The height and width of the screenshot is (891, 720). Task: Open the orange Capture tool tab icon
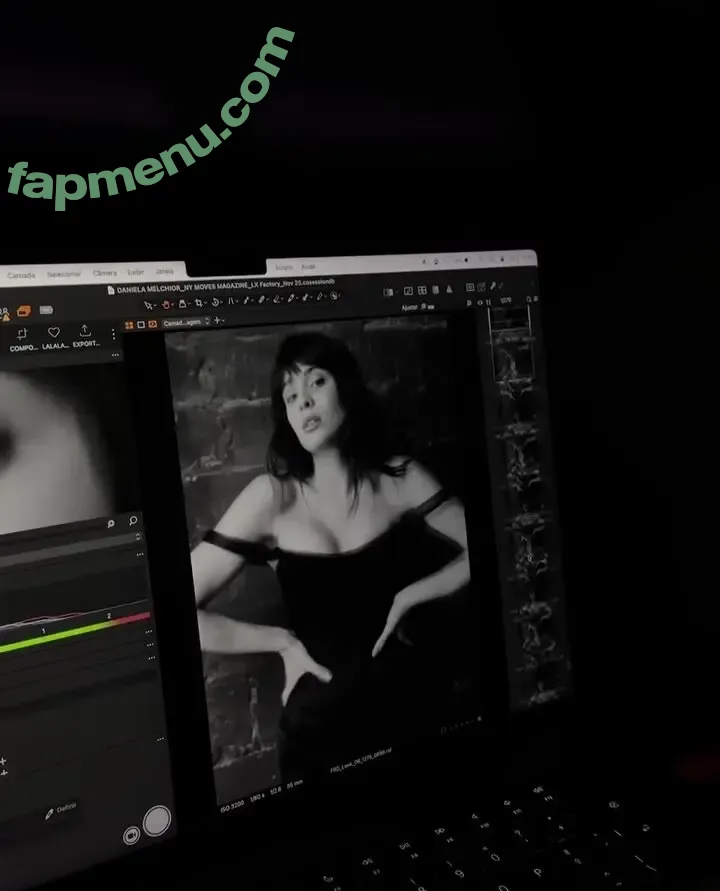click(24, 311)
